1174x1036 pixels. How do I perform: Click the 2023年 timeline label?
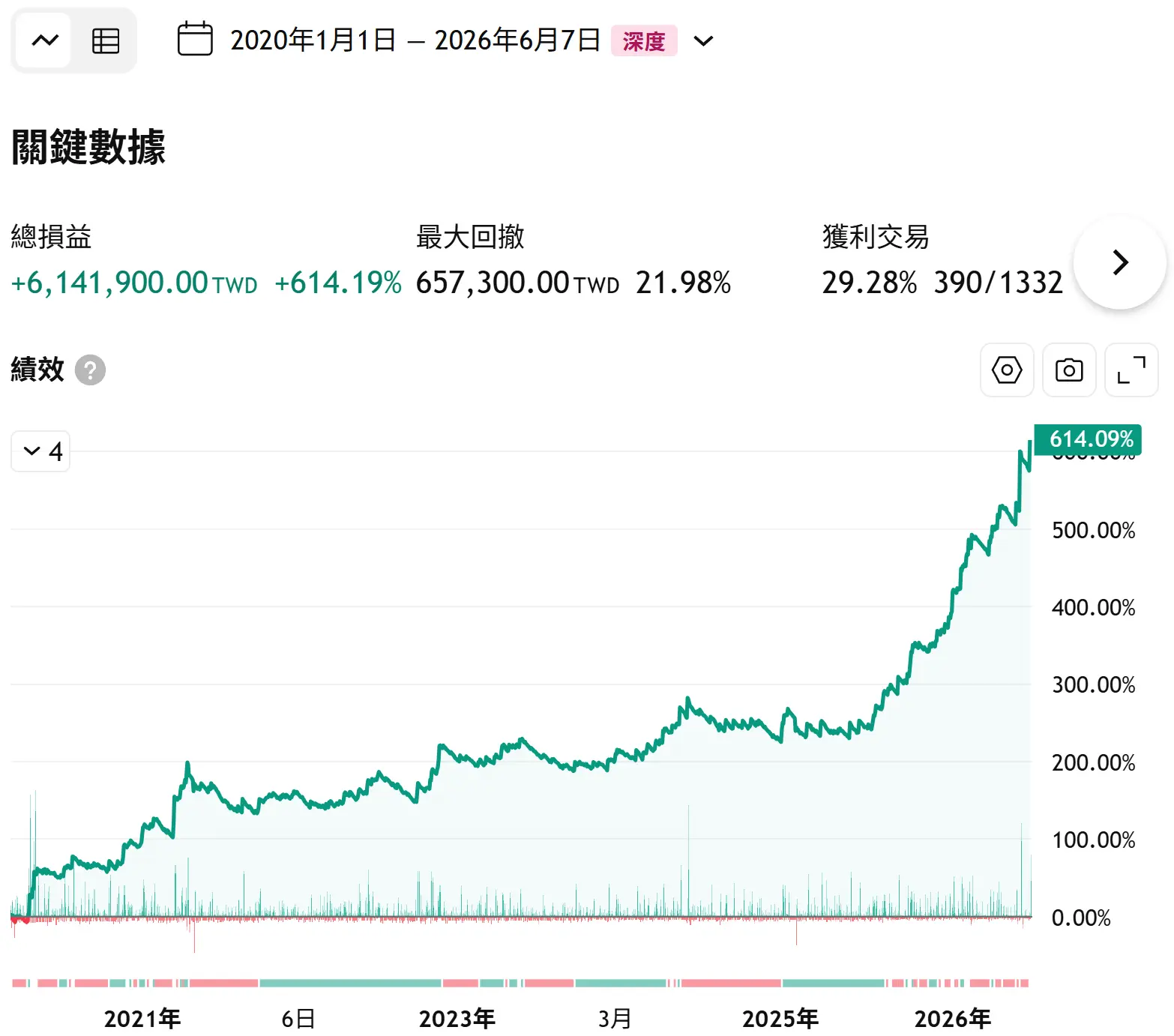pos(457,1019)
